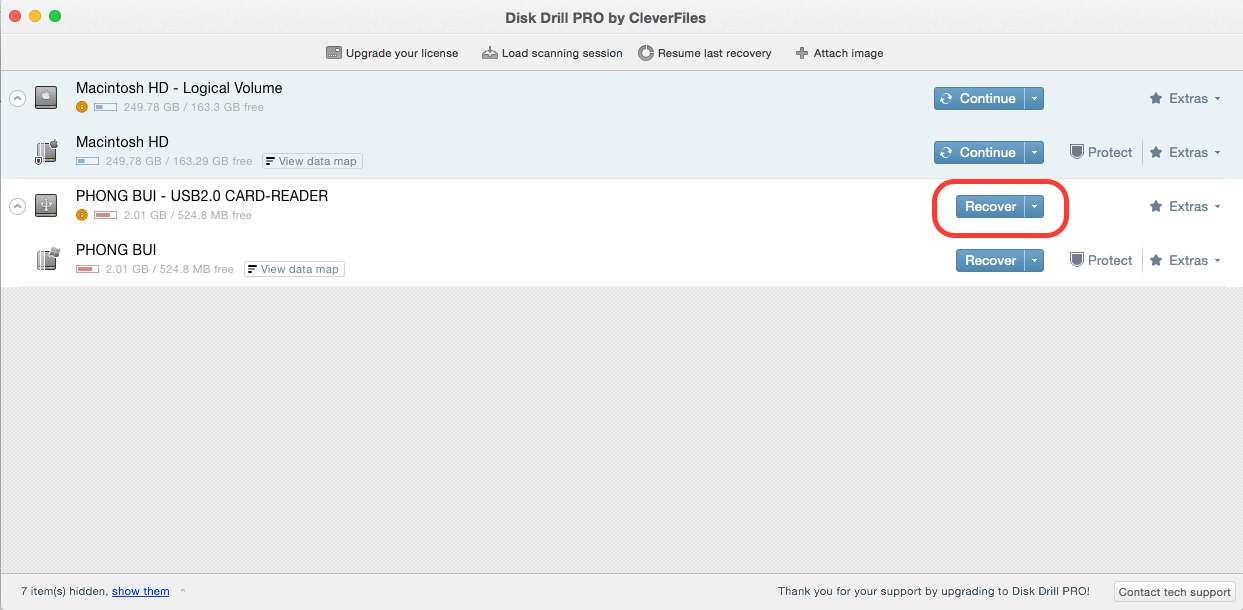
Task: Protect the PHONG BUI partition
Action: click(x=1101, y=260)
